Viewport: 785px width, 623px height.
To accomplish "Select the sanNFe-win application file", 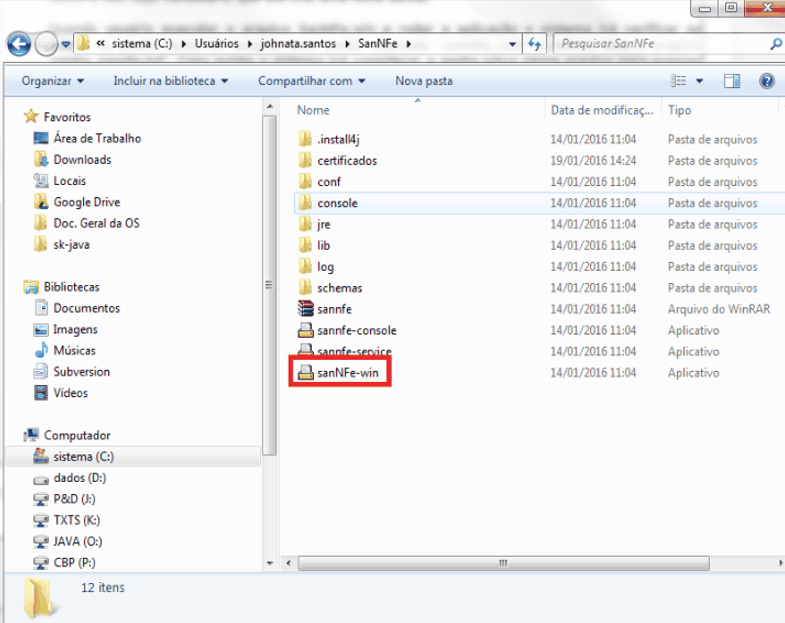I will click(x=340, y=373).
